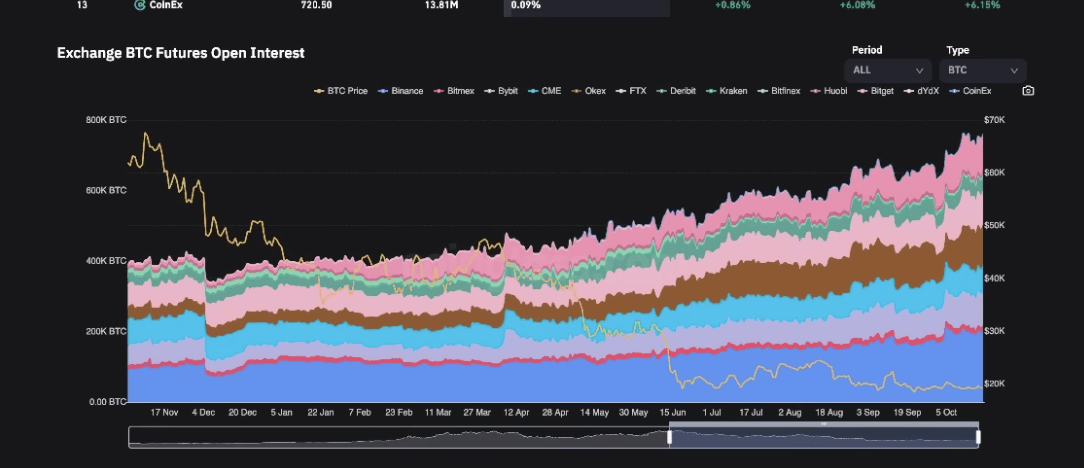Toggle Okex legend entry
The image size is (1084, 468).
pos(588,91)
